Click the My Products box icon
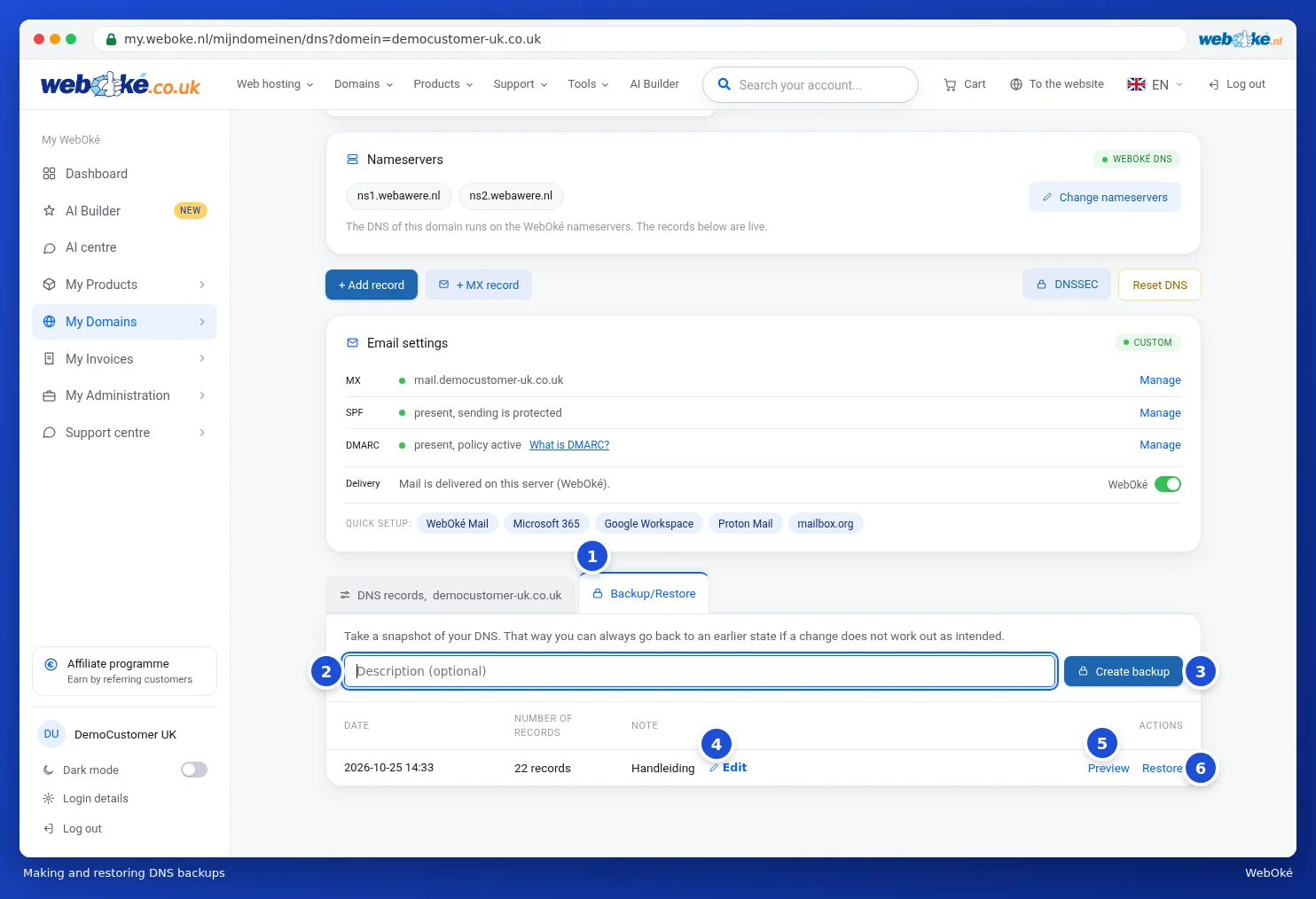The height and width of the screenshot is (899, 1316). [x=50, y=285]
